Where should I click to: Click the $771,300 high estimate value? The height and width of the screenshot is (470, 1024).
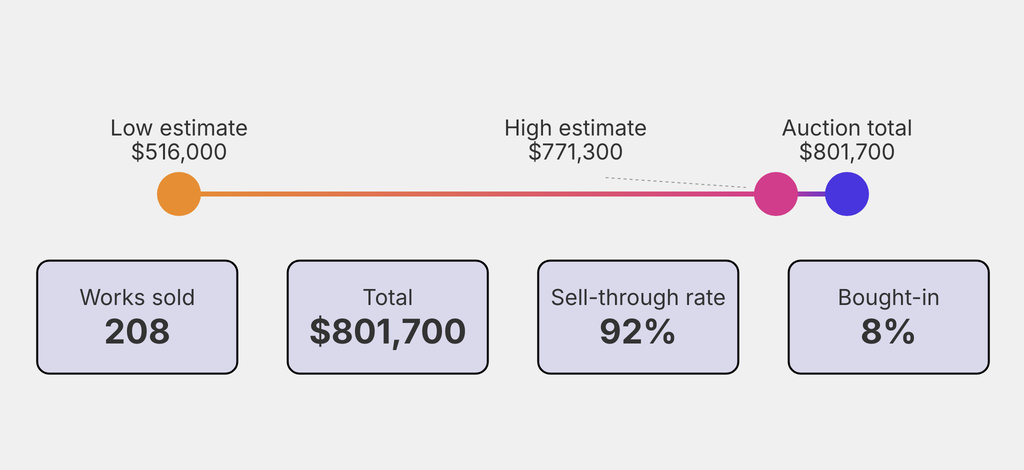(575, 152)
